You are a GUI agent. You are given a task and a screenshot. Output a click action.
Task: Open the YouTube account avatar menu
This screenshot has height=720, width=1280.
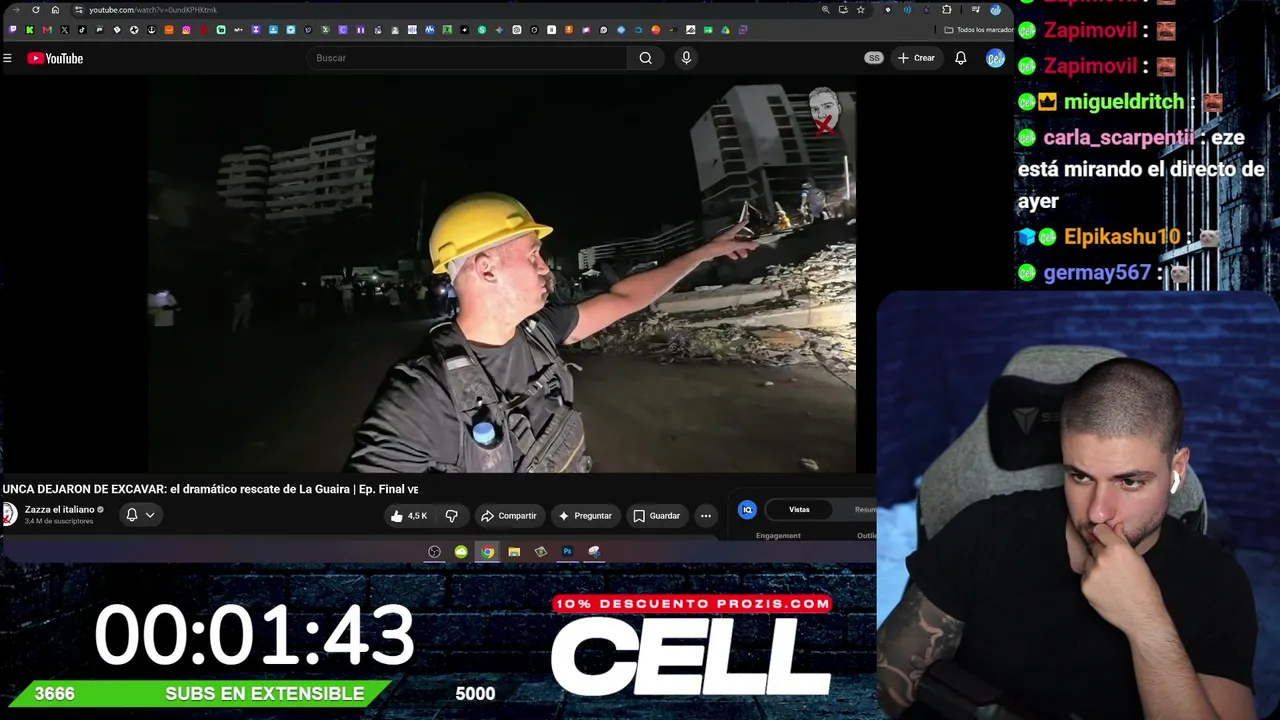click(995, 58)
